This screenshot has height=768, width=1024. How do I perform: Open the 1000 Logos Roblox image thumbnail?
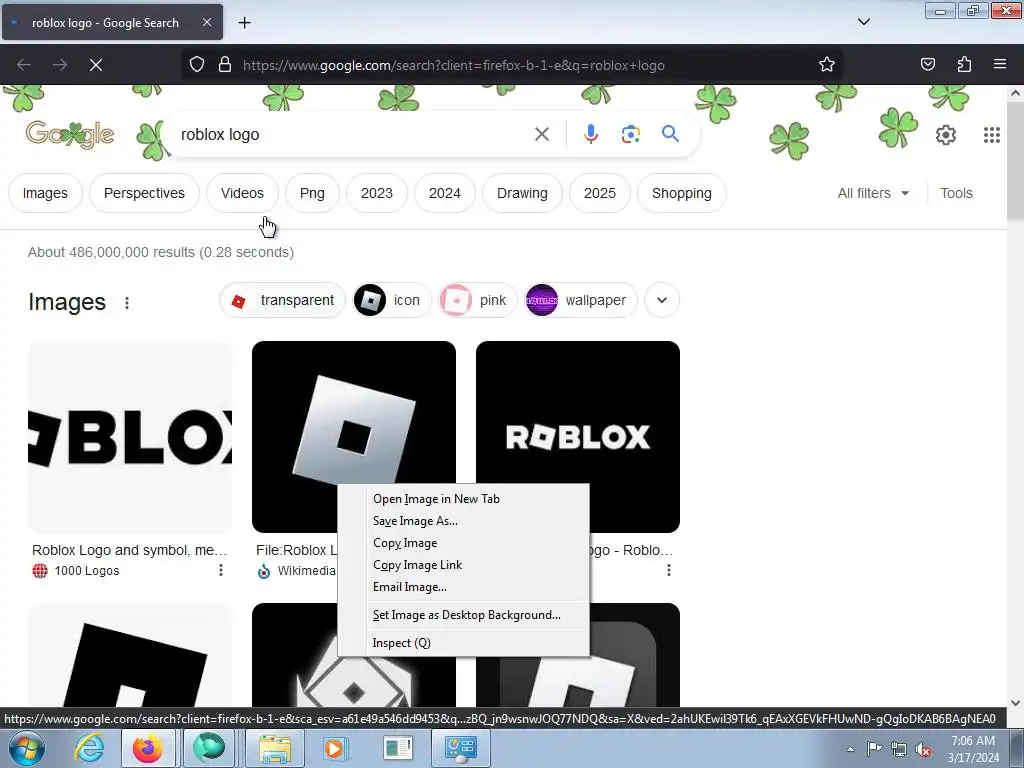(130, 437)
